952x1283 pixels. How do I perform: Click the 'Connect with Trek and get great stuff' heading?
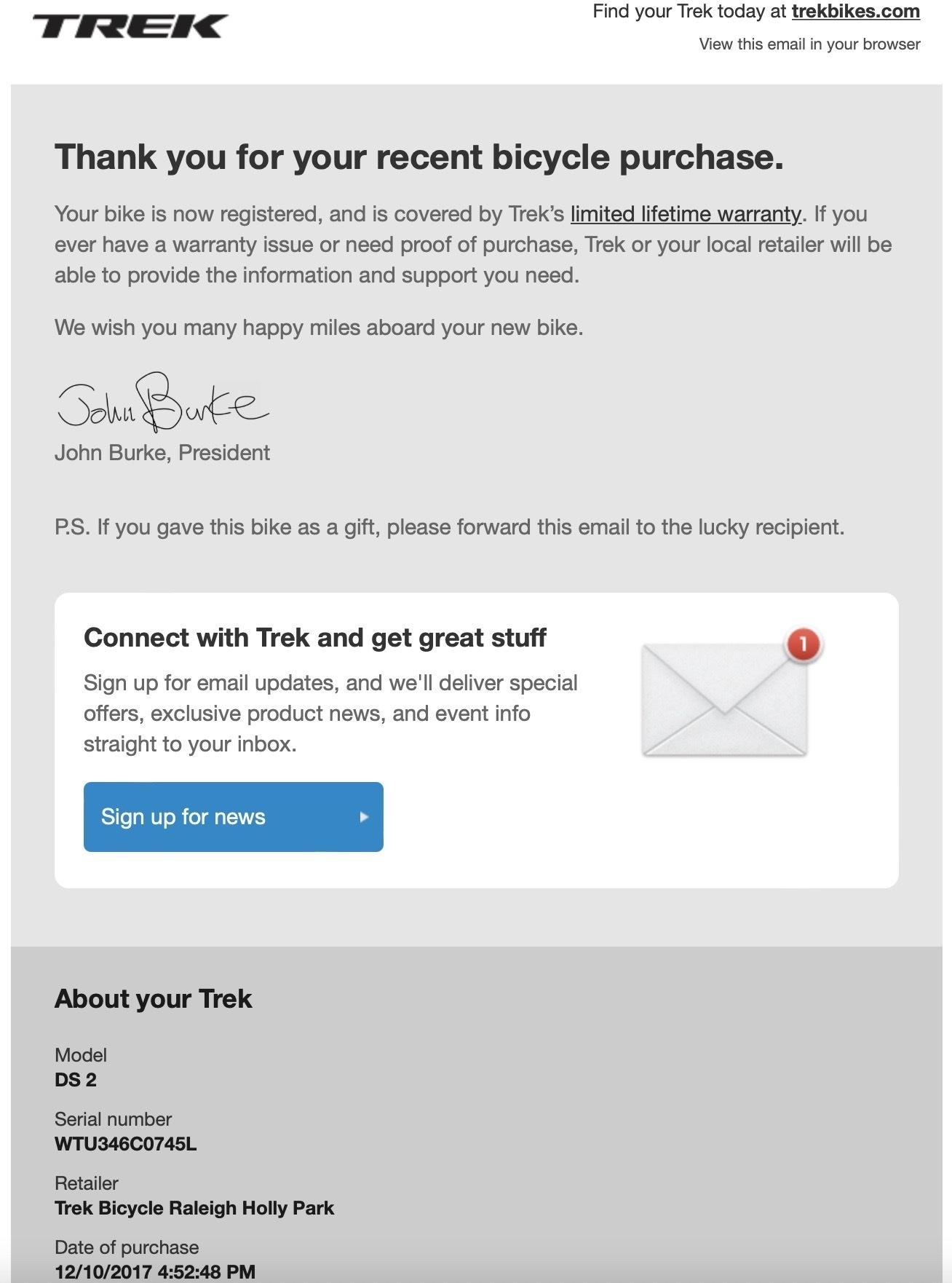tap(314, 638)
